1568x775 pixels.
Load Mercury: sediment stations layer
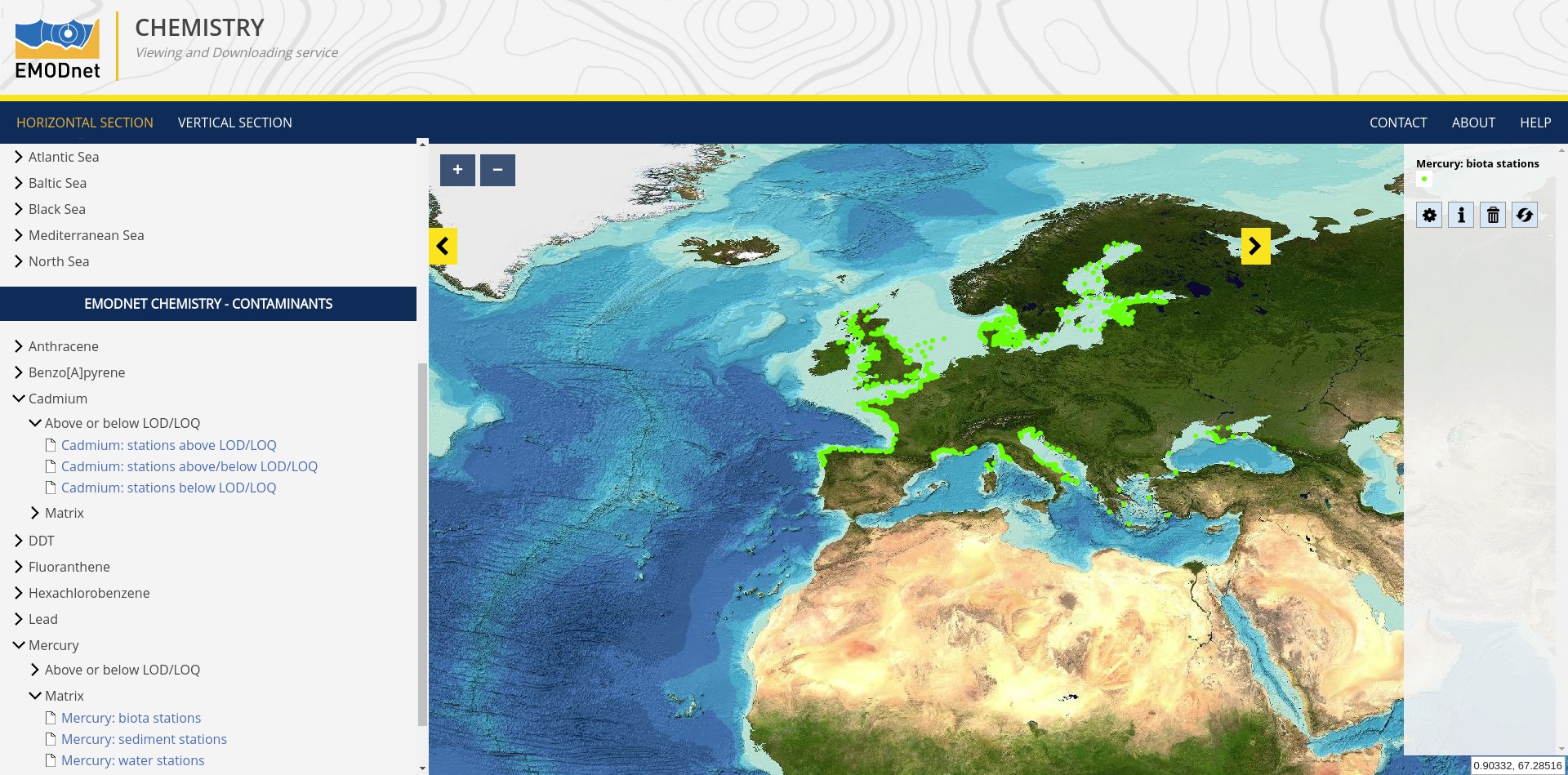tap(145, 739)
